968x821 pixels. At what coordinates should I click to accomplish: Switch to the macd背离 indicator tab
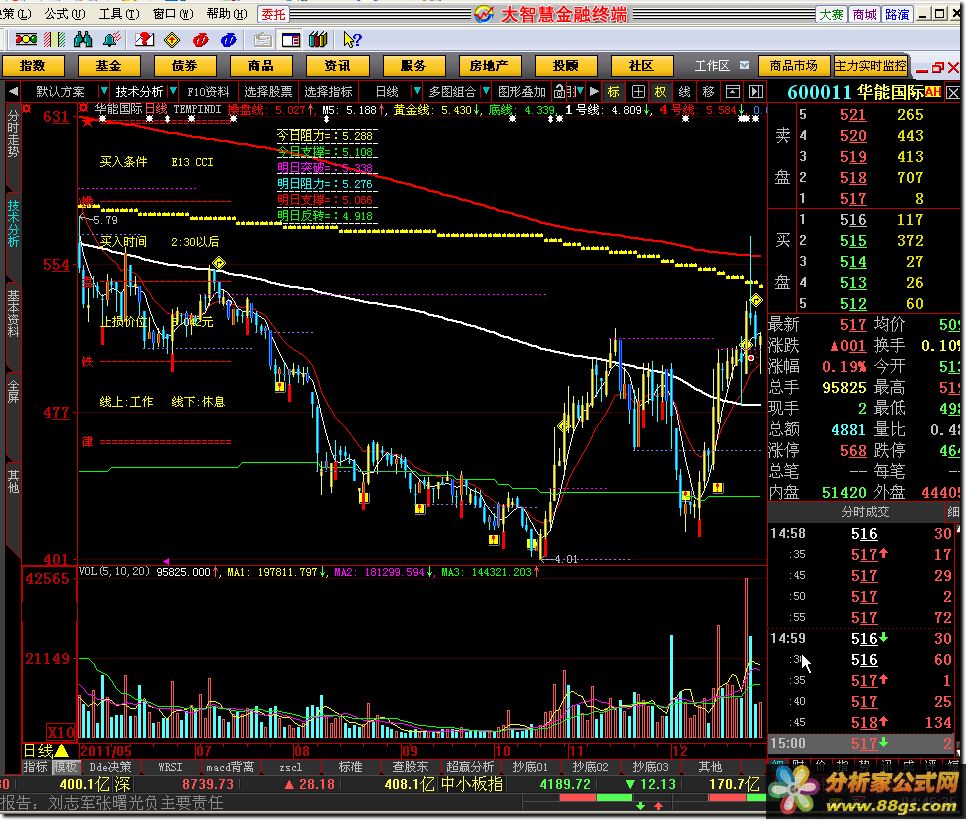coord(230,767)
